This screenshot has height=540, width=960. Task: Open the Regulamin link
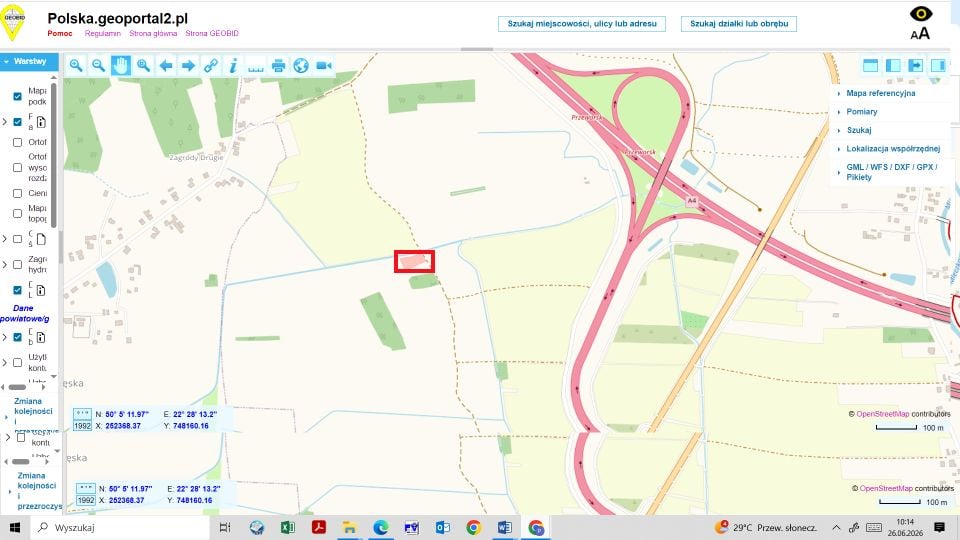[103, 34]
